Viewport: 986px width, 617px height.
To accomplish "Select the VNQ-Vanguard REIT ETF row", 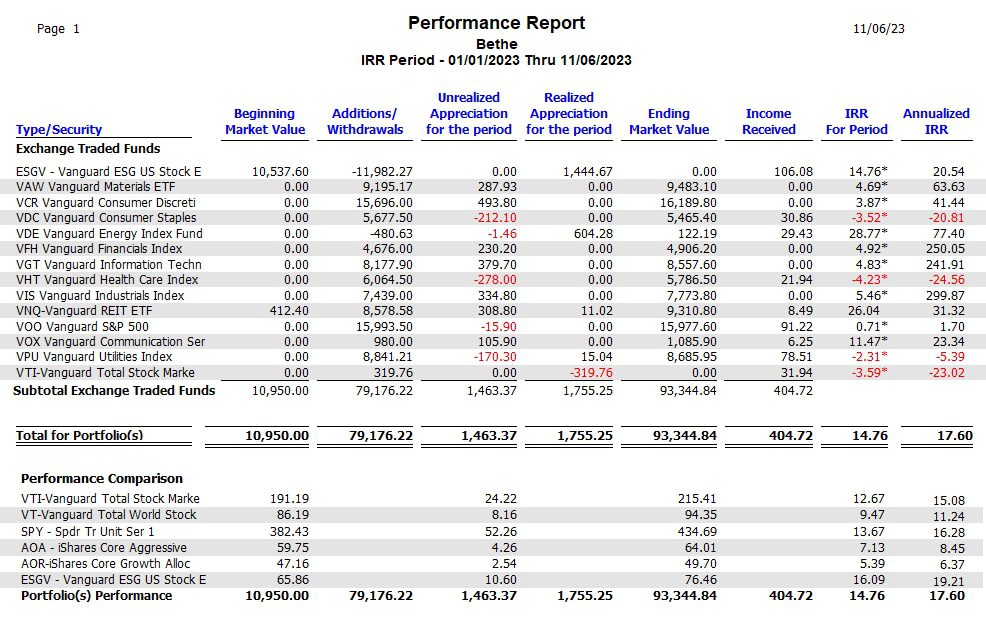I will [493, 311].
